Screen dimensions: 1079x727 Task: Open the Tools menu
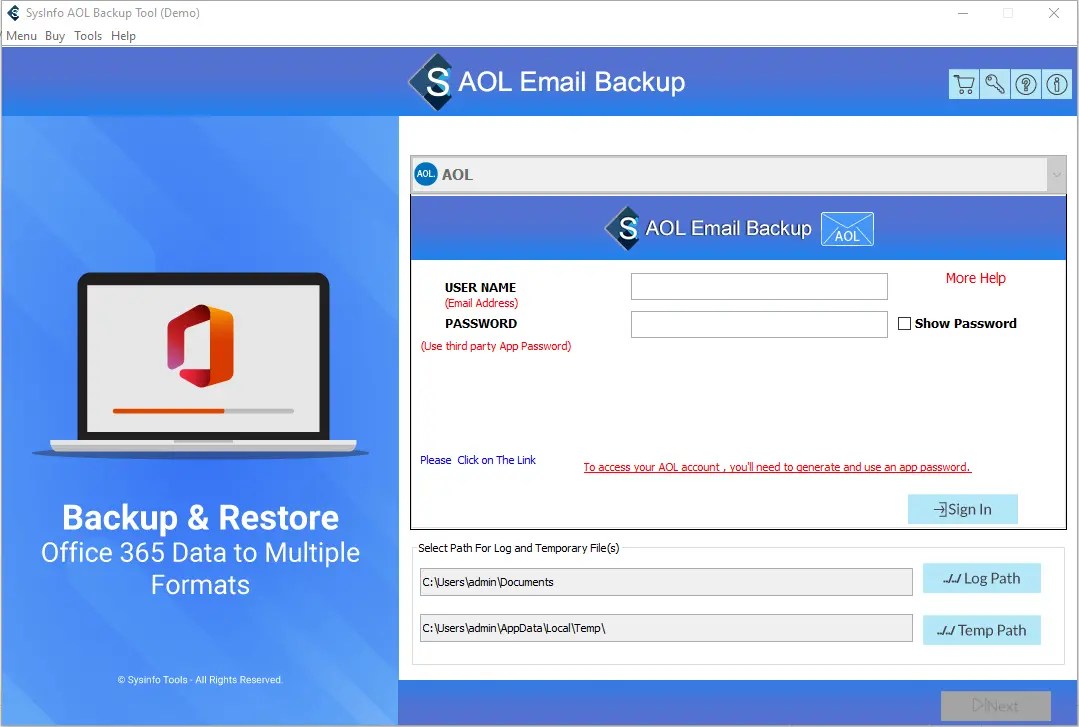(87, 35)
